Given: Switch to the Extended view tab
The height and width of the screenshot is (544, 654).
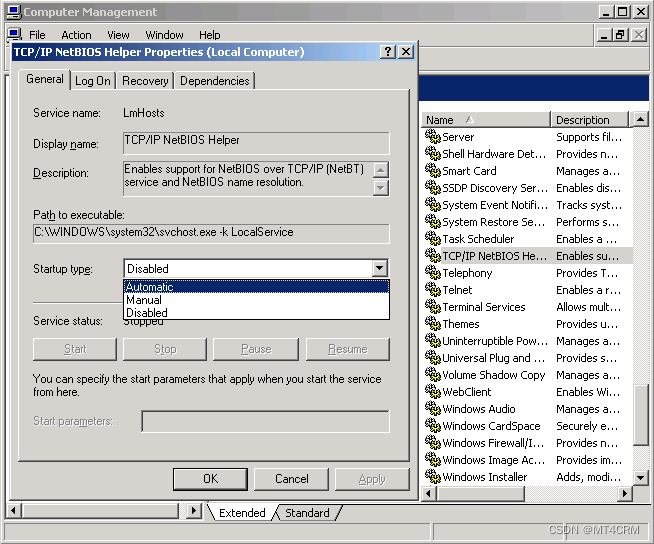Looking at the screenshot, I should point(242,512).
